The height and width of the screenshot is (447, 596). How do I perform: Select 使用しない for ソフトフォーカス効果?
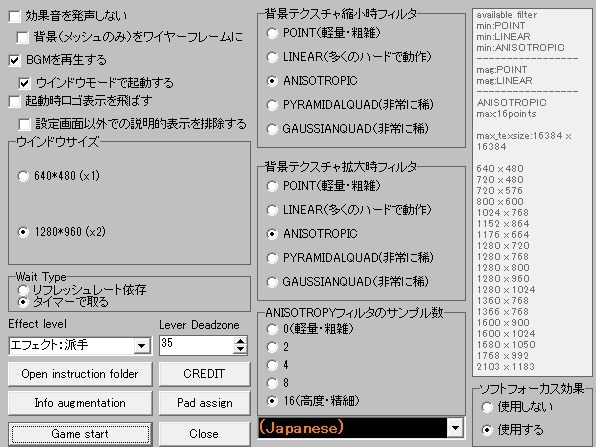click(487, 407)
